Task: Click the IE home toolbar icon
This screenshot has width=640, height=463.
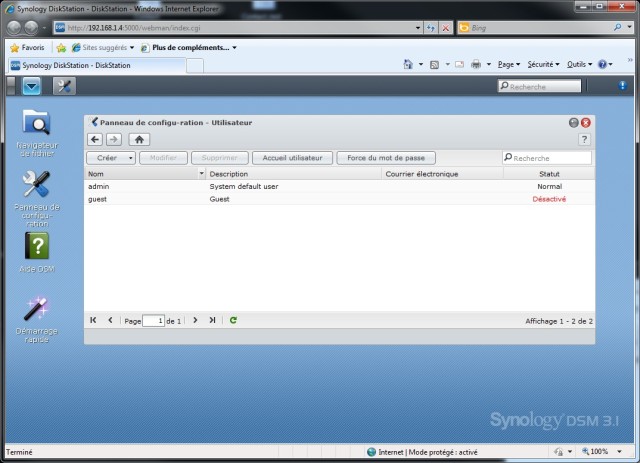Action: pos(408,64)
